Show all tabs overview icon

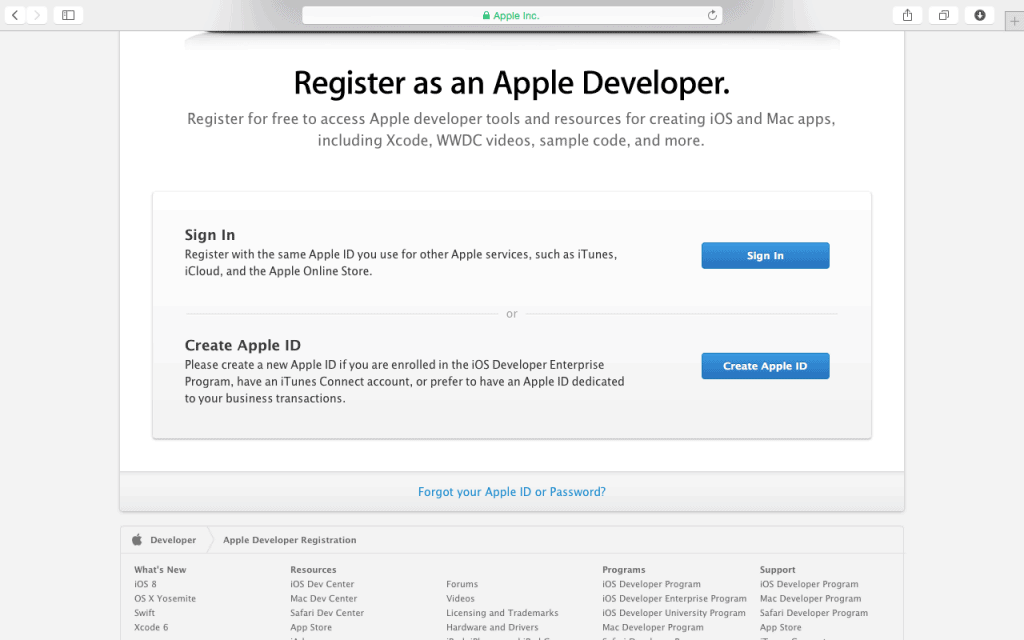click(944, 15)
